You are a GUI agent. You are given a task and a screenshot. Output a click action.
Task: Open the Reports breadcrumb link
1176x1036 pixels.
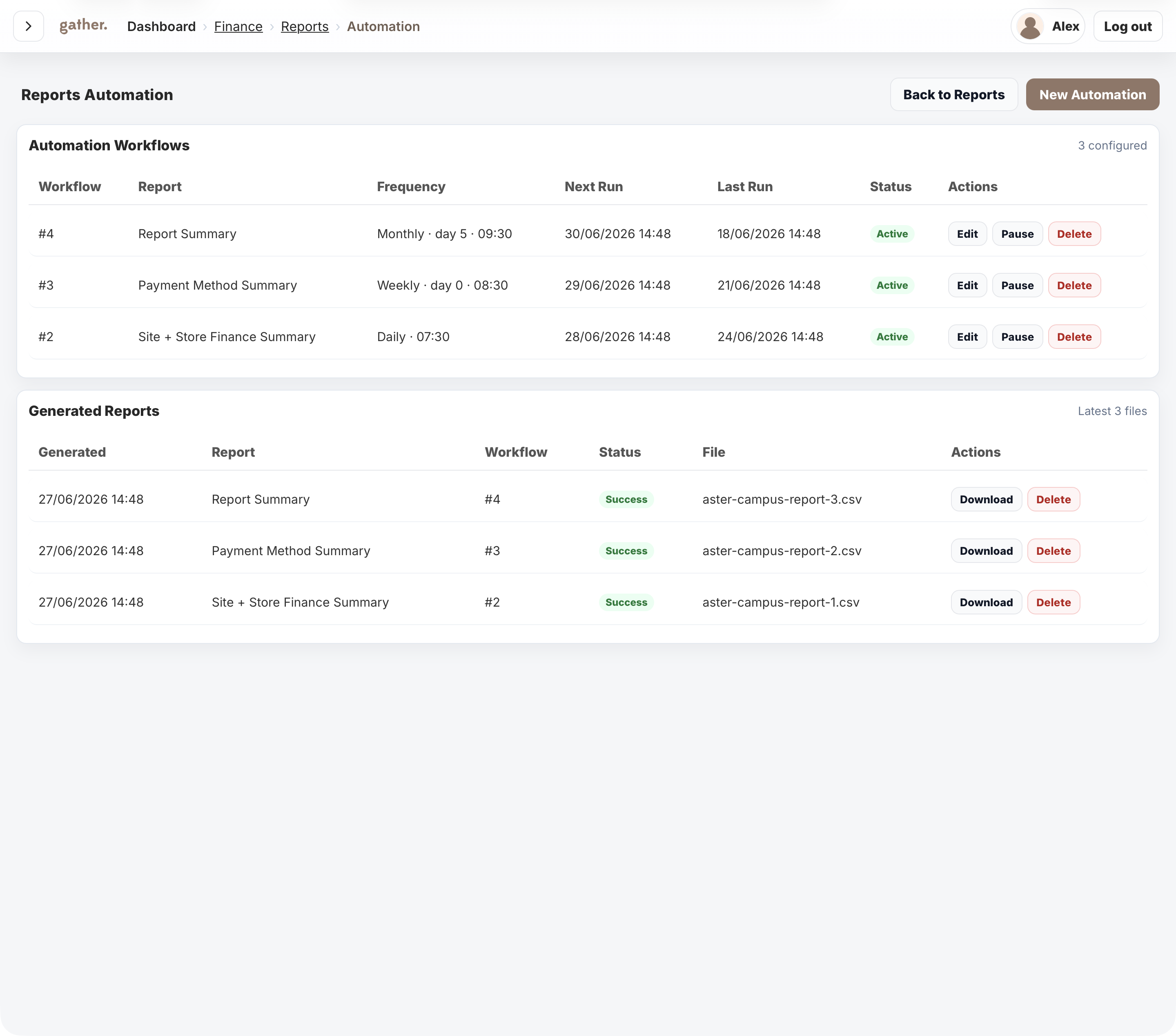point(304,27)
